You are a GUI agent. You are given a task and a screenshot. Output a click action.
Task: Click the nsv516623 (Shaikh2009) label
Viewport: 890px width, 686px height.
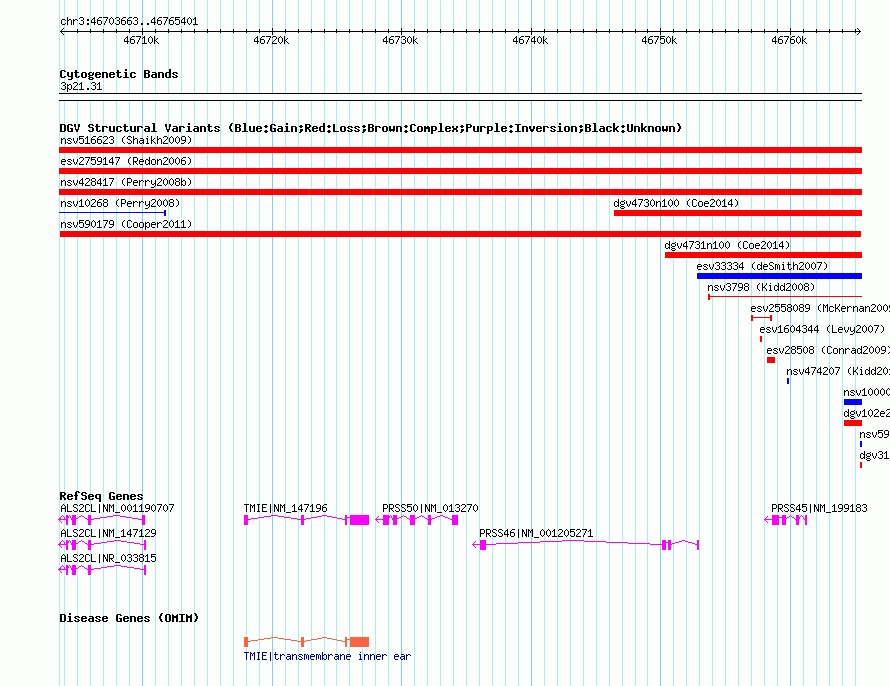(126, 140)
